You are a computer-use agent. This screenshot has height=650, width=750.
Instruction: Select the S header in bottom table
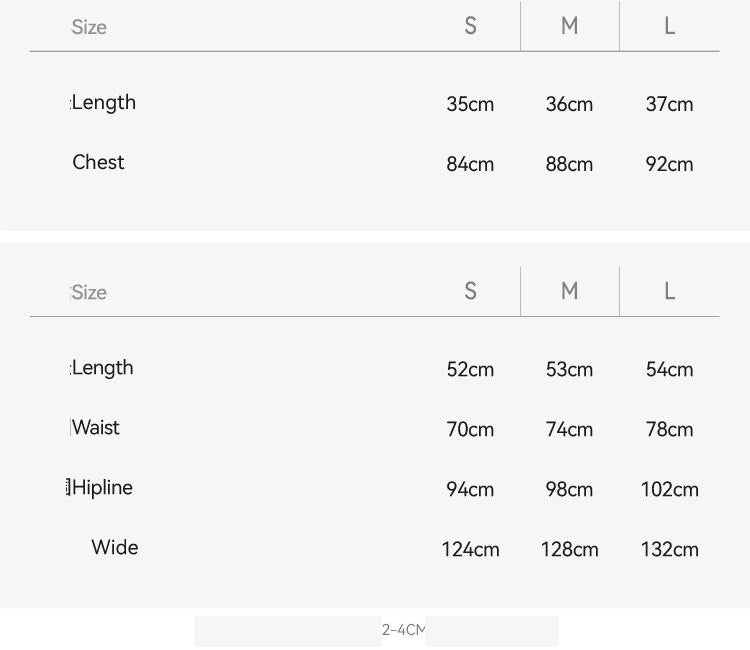(470, 291)
